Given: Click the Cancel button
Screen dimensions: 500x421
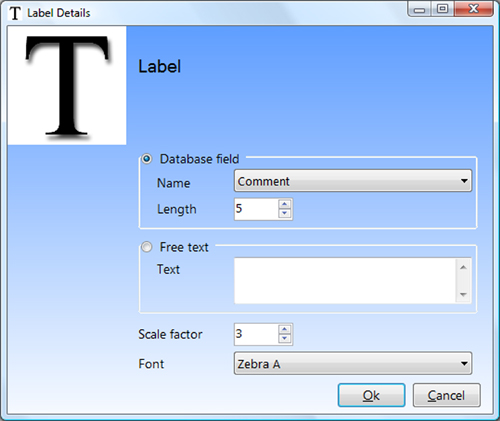Looking at the screenshot, I should click(x=447, y=395).
